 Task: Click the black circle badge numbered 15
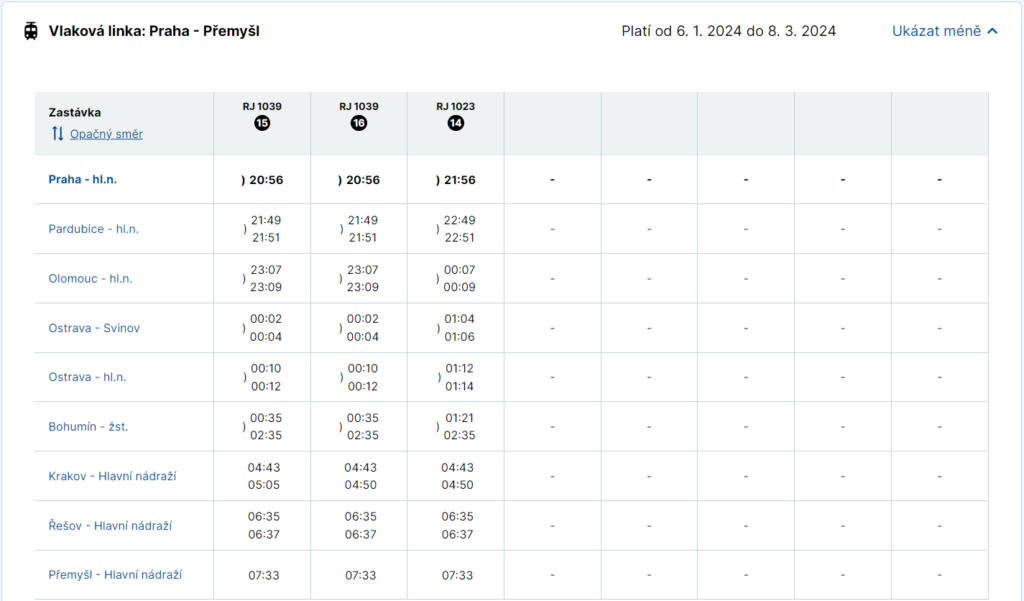tap(262, 123)
